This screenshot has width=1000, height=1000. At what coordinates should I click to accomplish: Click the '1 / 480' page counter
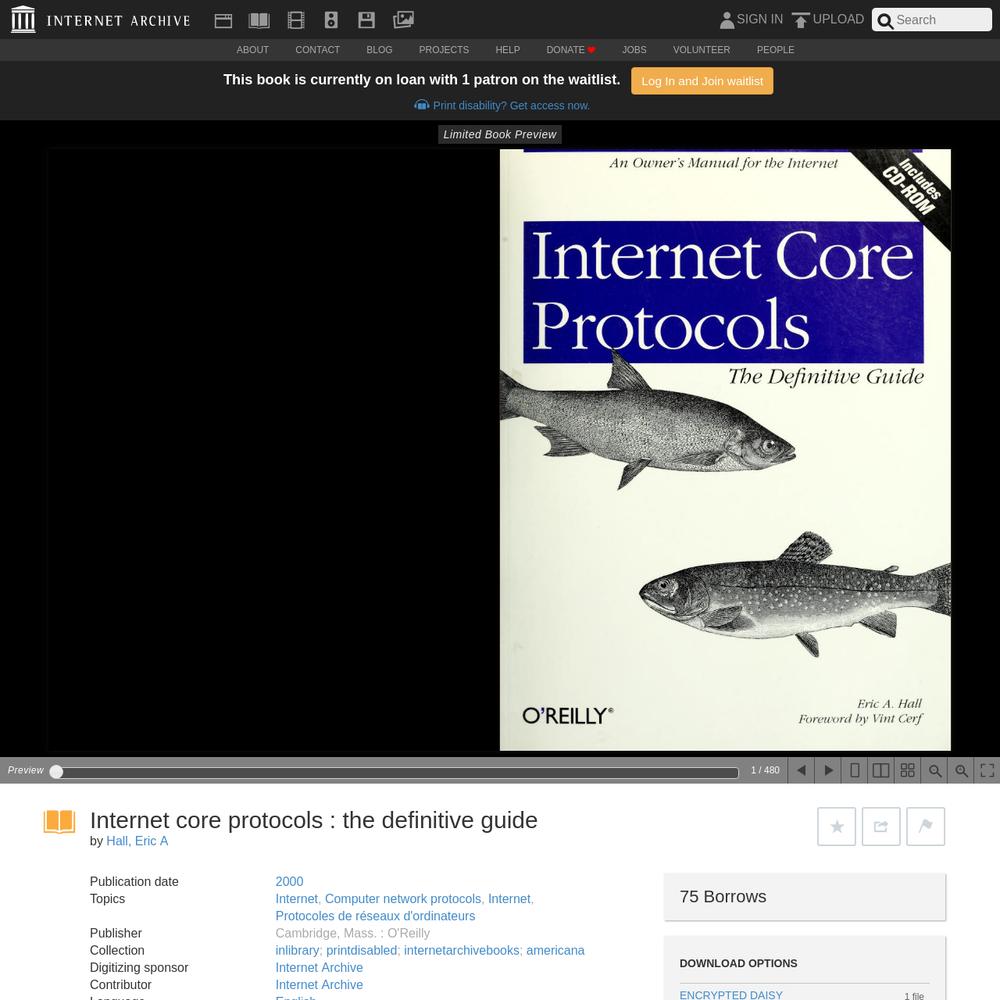[765, 770]
